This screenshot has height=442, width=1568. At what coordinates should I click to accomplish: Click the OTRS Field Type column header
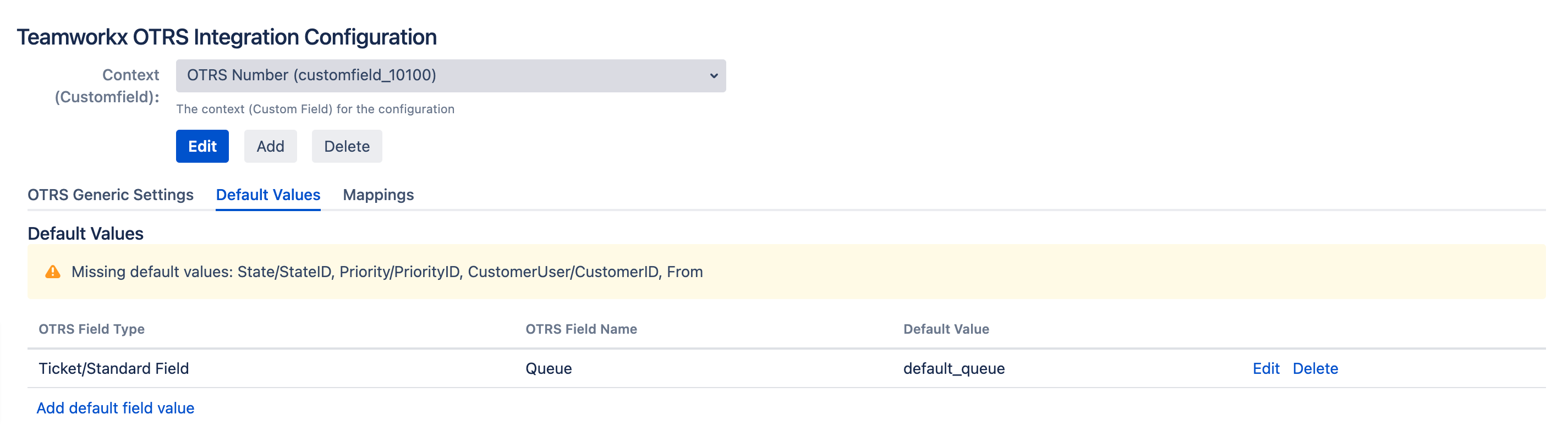click(x=91, y=329)
